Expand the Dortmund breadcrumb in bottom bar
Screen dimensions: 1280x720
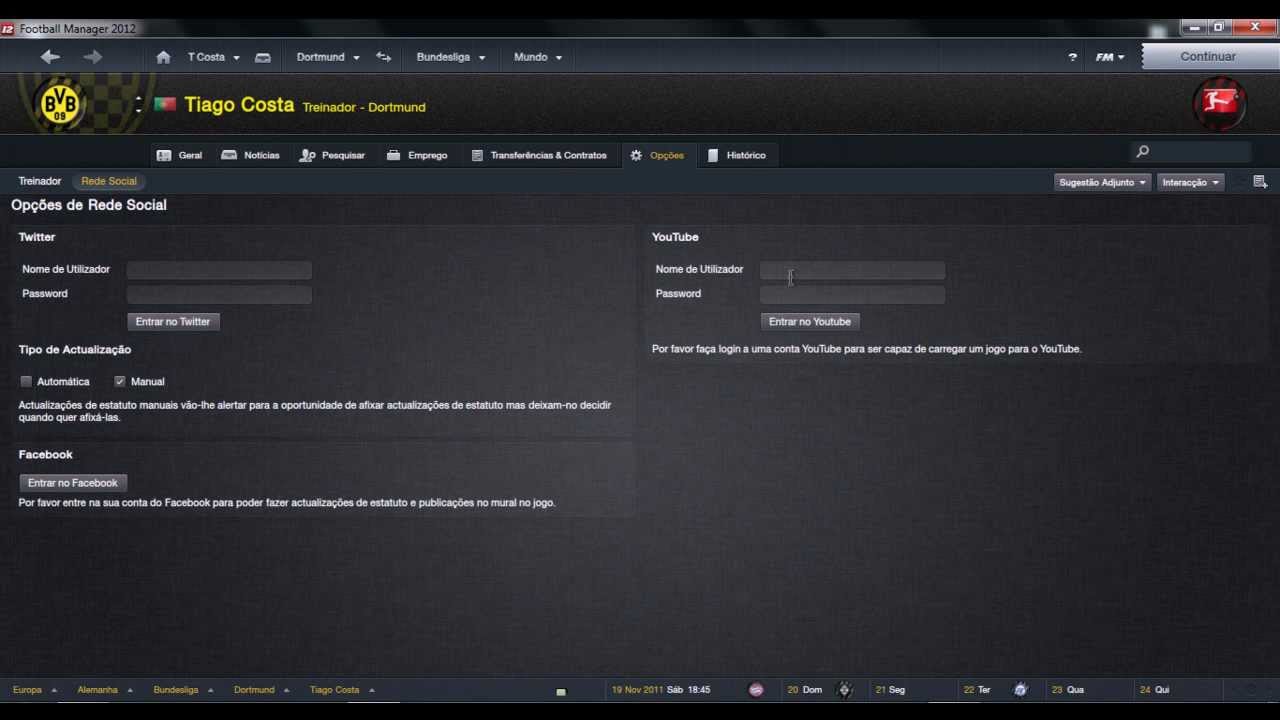(261, 690)
